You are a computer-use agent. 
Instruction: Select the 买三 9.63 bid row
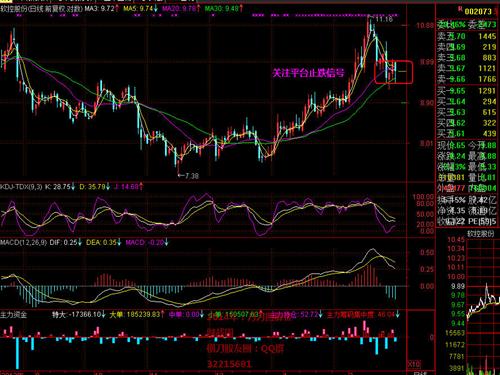[467, 112]
